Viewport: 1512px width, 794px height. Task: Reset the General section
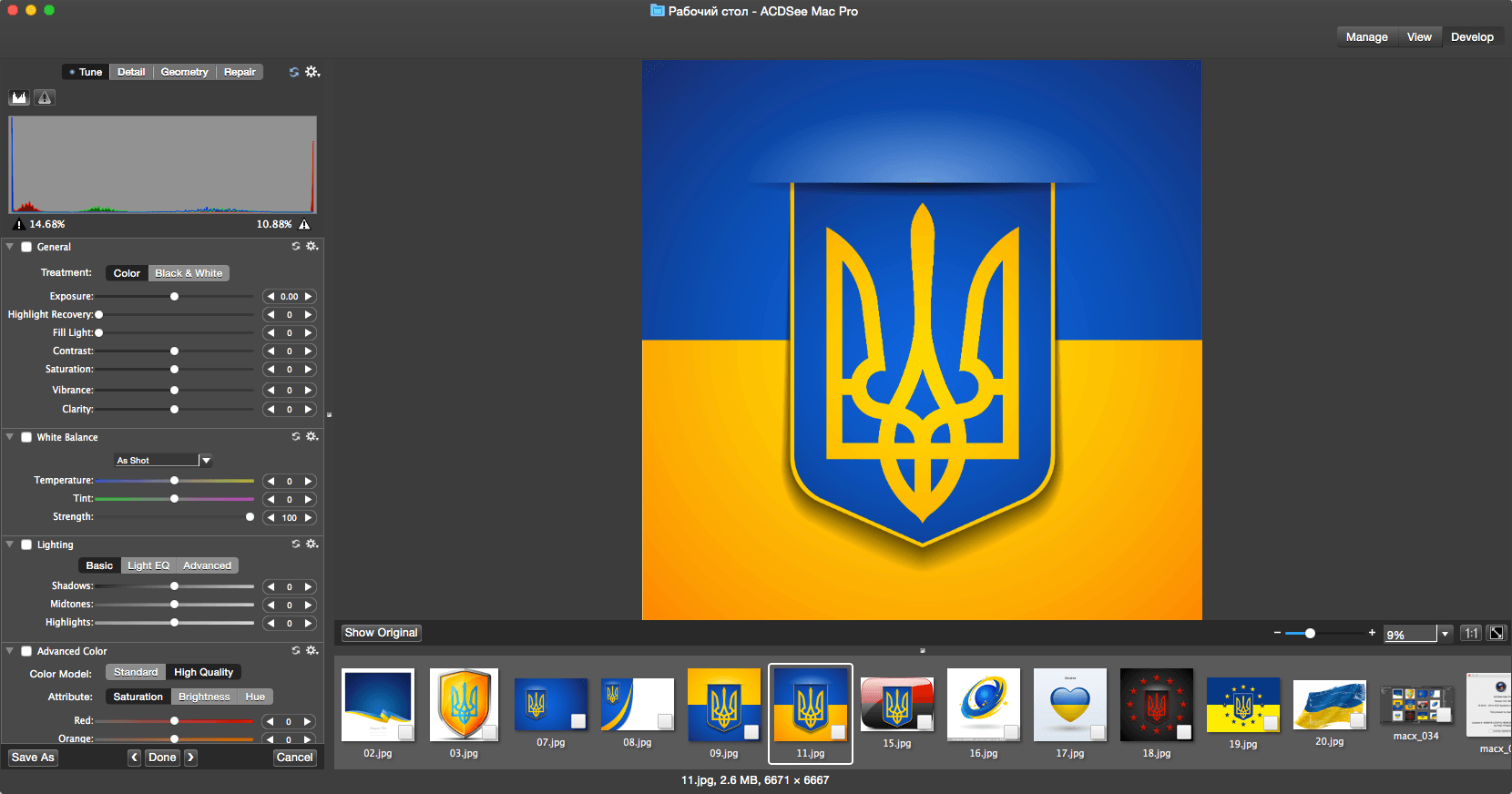(x=296, y=247)
